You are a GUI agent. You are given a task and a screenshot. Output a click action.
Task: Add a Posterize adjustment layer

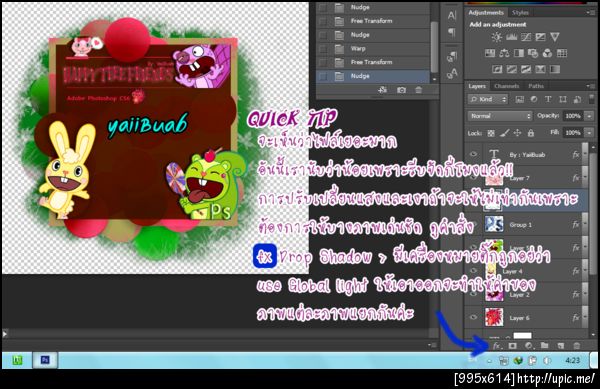click(x=512, y=69)
